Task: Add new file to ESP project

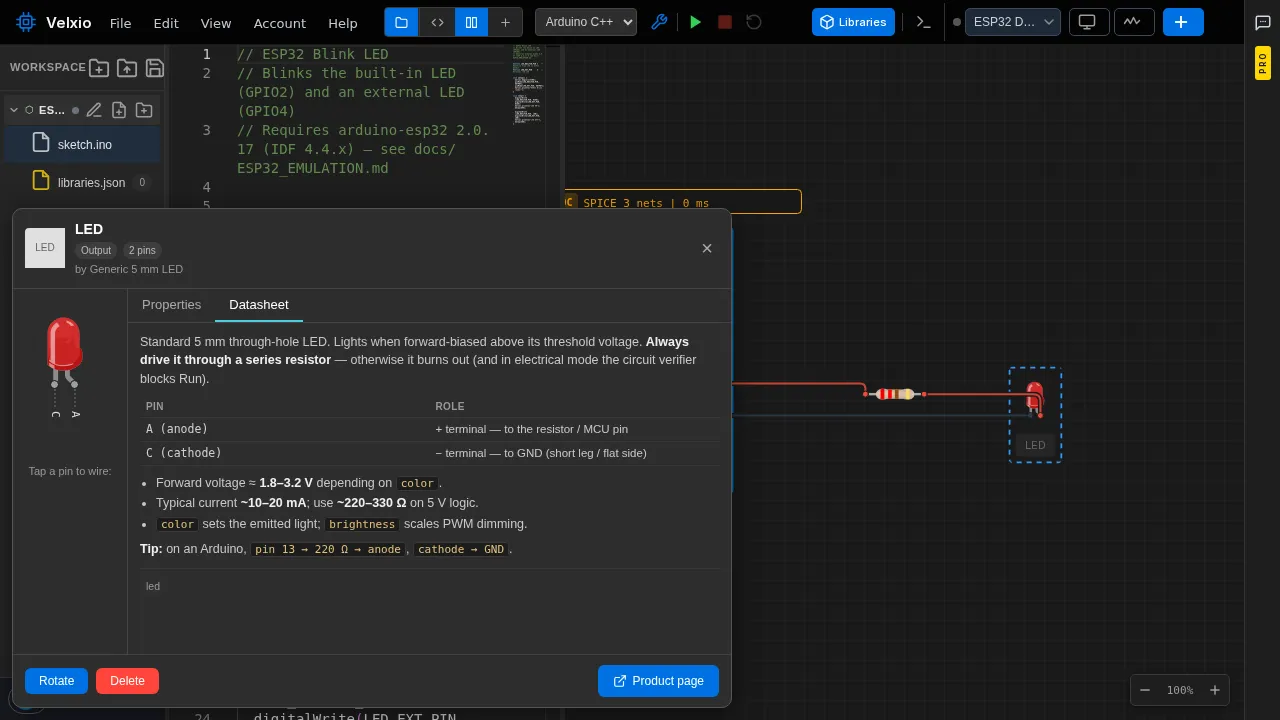Action: [x=119, y=110]
